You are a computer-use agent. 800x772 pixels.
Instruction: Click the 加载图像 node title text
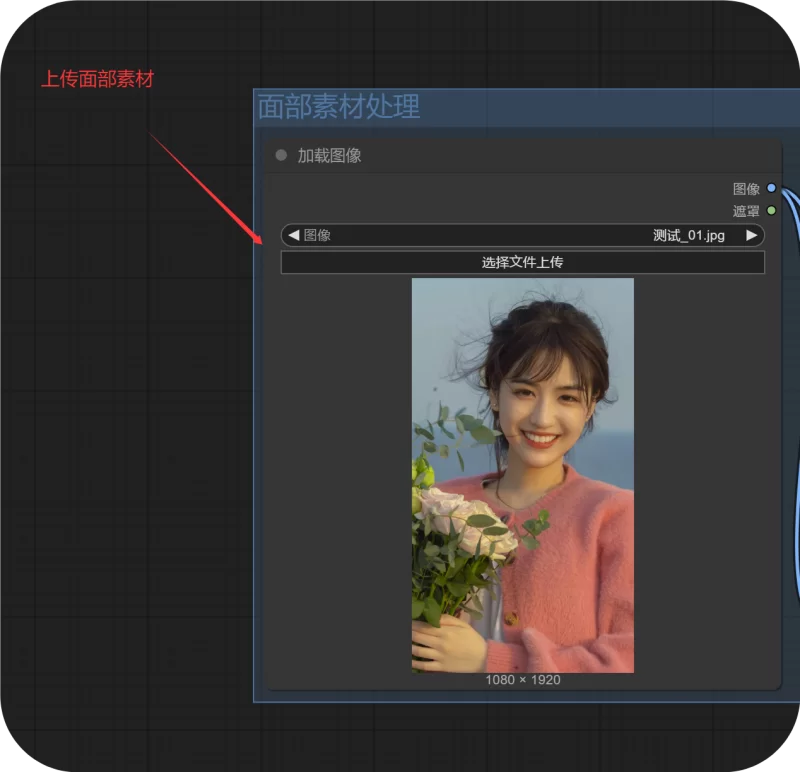click(x=329, y=156)
